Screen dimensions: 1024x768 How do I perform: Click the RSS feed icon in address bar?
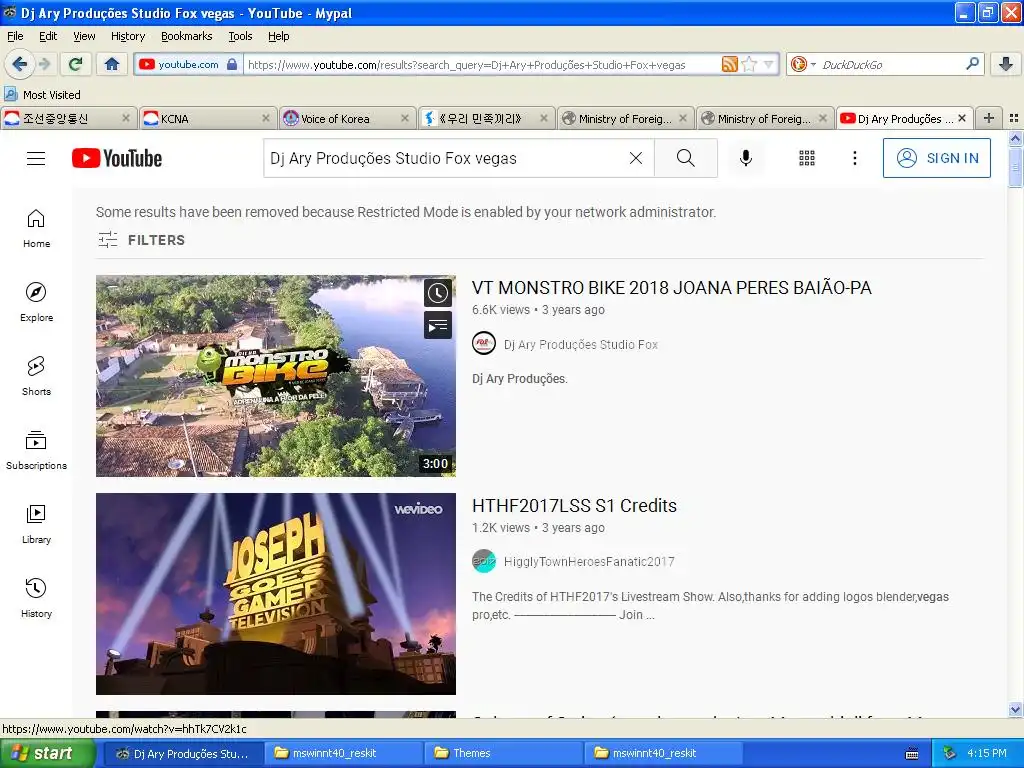729,64
